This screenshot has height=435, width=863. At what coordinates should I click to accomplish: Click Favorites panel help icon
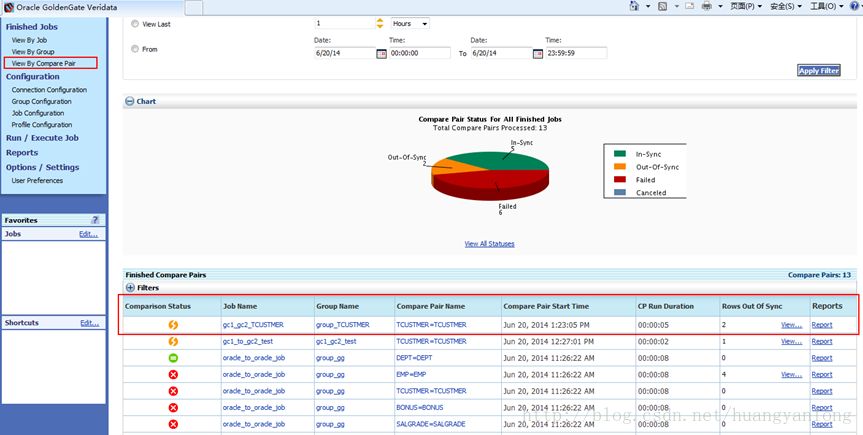[96, 220]
